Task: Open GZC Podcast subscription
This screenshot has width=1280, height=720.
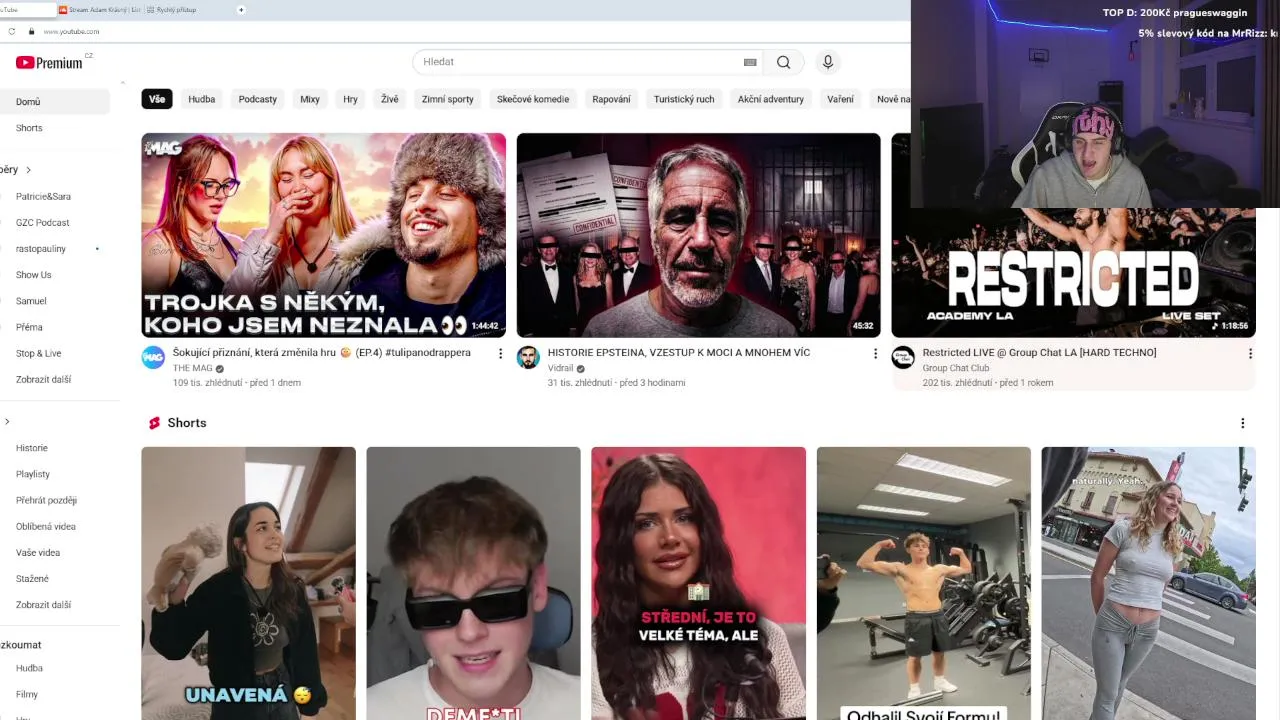Action: click(43, 223)
